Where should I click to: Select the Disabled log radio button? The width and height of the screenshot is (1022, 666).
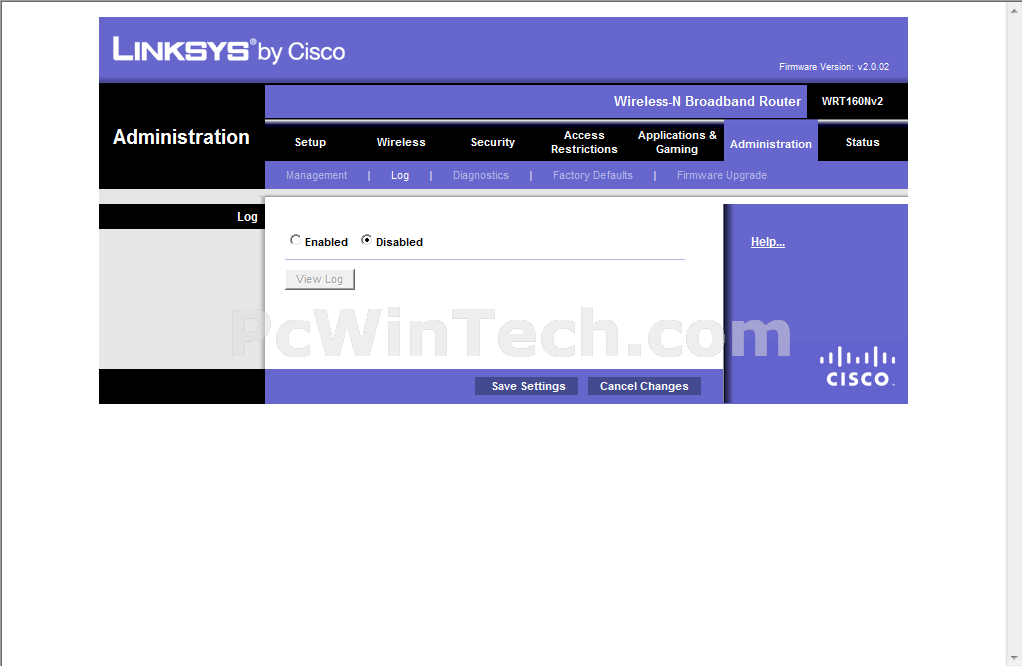point(367,241)
